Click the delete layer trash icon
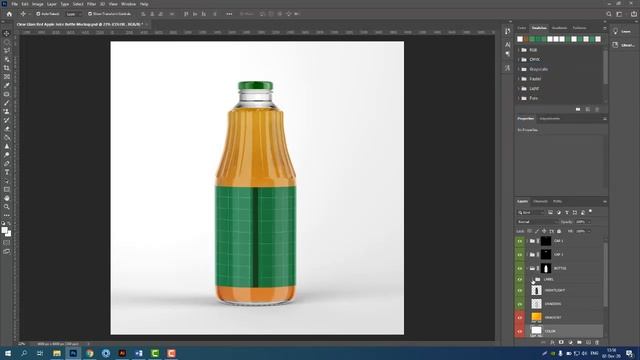The image size is (640, 360). pos(597,342)
